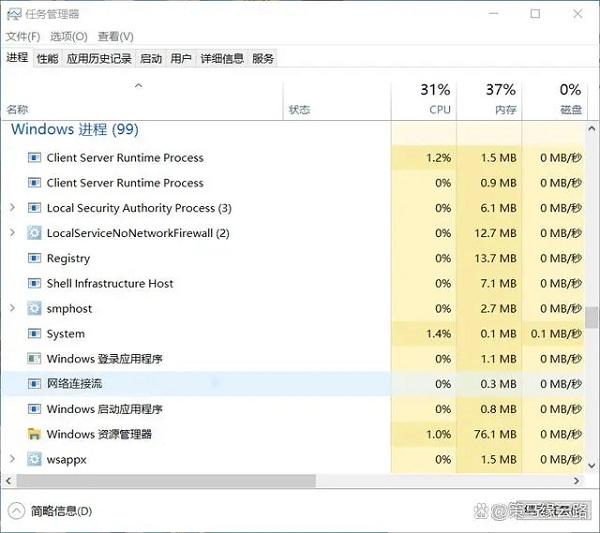Click the 0.1 MB/秒 disk value
600x533 pixels.
tap(556, 334)
